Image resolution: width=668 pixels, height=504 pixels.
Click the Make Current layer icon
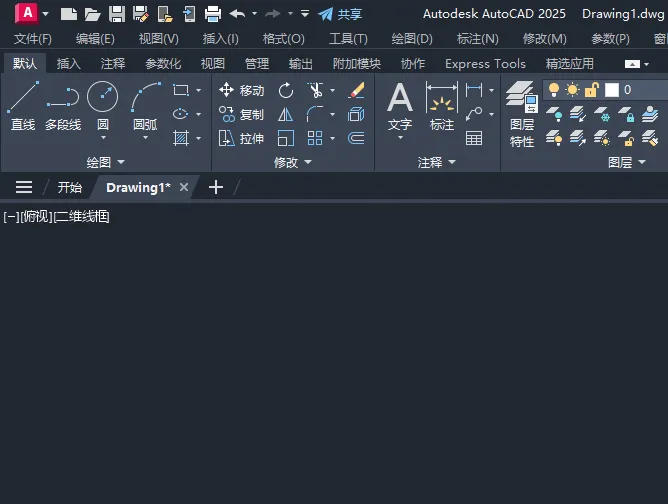tap(650, 114)
